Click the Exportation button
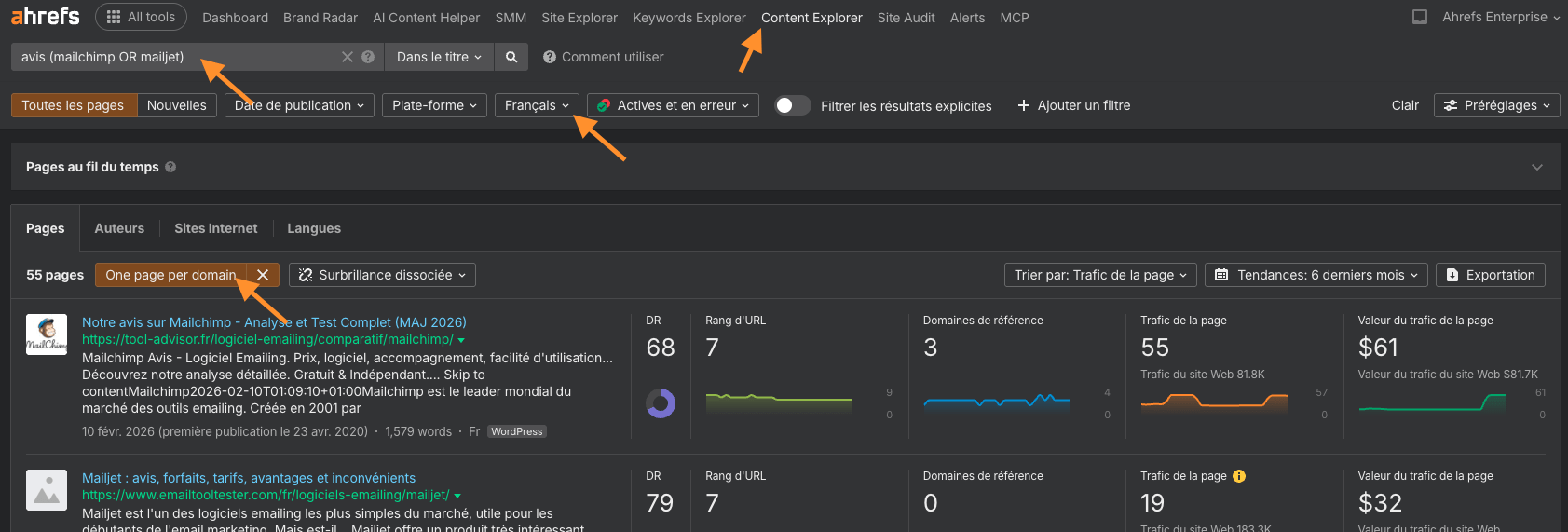The width and height of the screenshot is (1568, 532). (1491, 275)
